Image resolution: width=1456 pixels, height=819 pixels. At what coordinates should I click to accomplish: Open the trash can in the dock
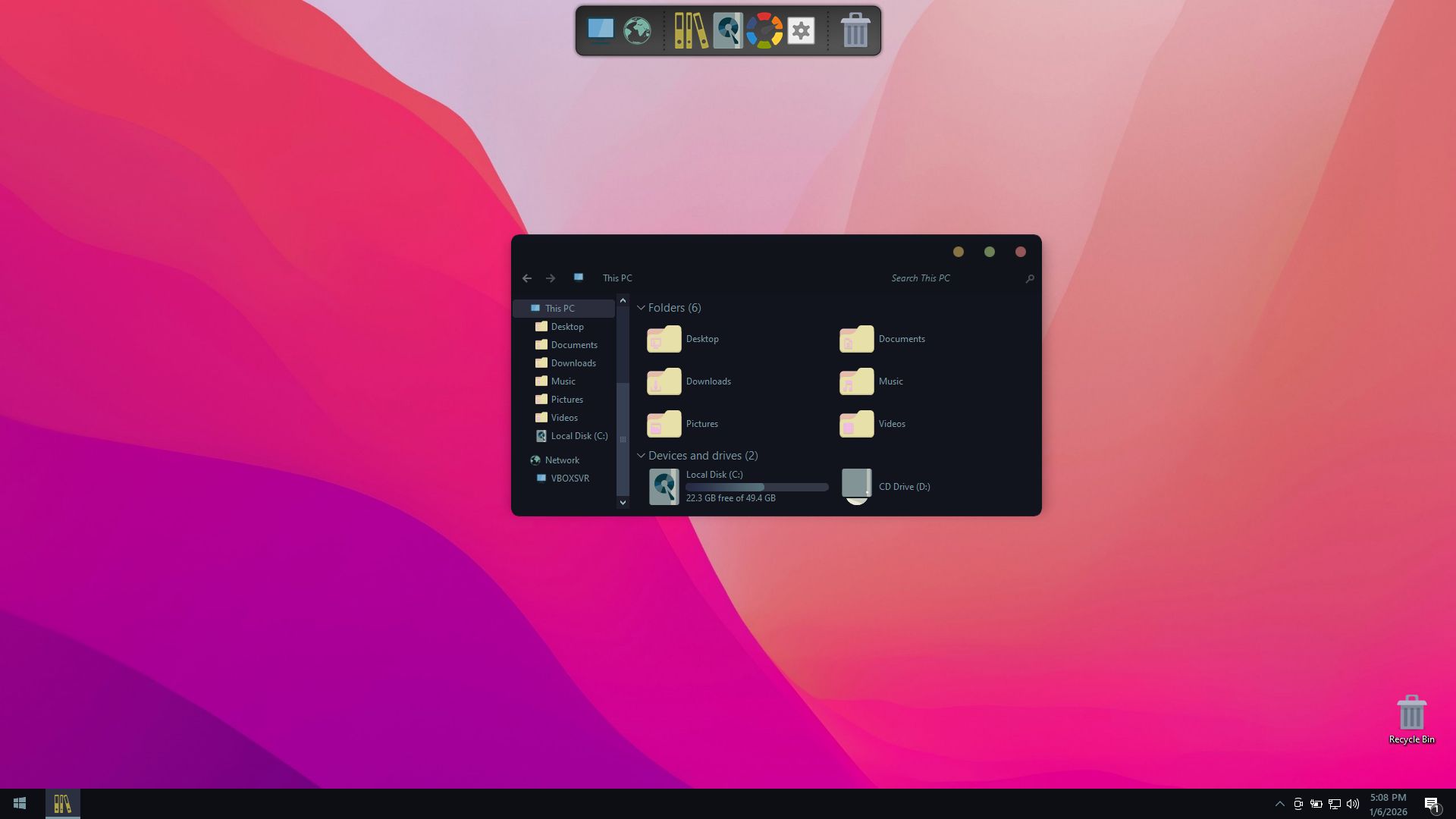(x=855, y=30)
